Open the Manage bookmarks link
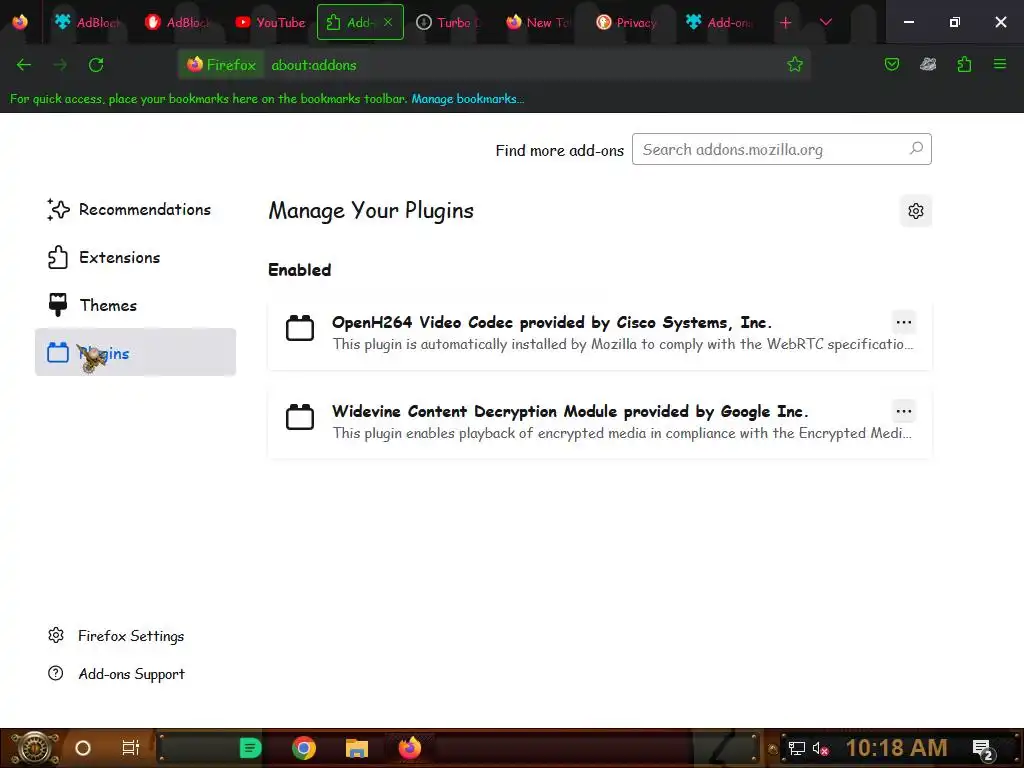This screenshot has height=768, width=1024. 468,99
